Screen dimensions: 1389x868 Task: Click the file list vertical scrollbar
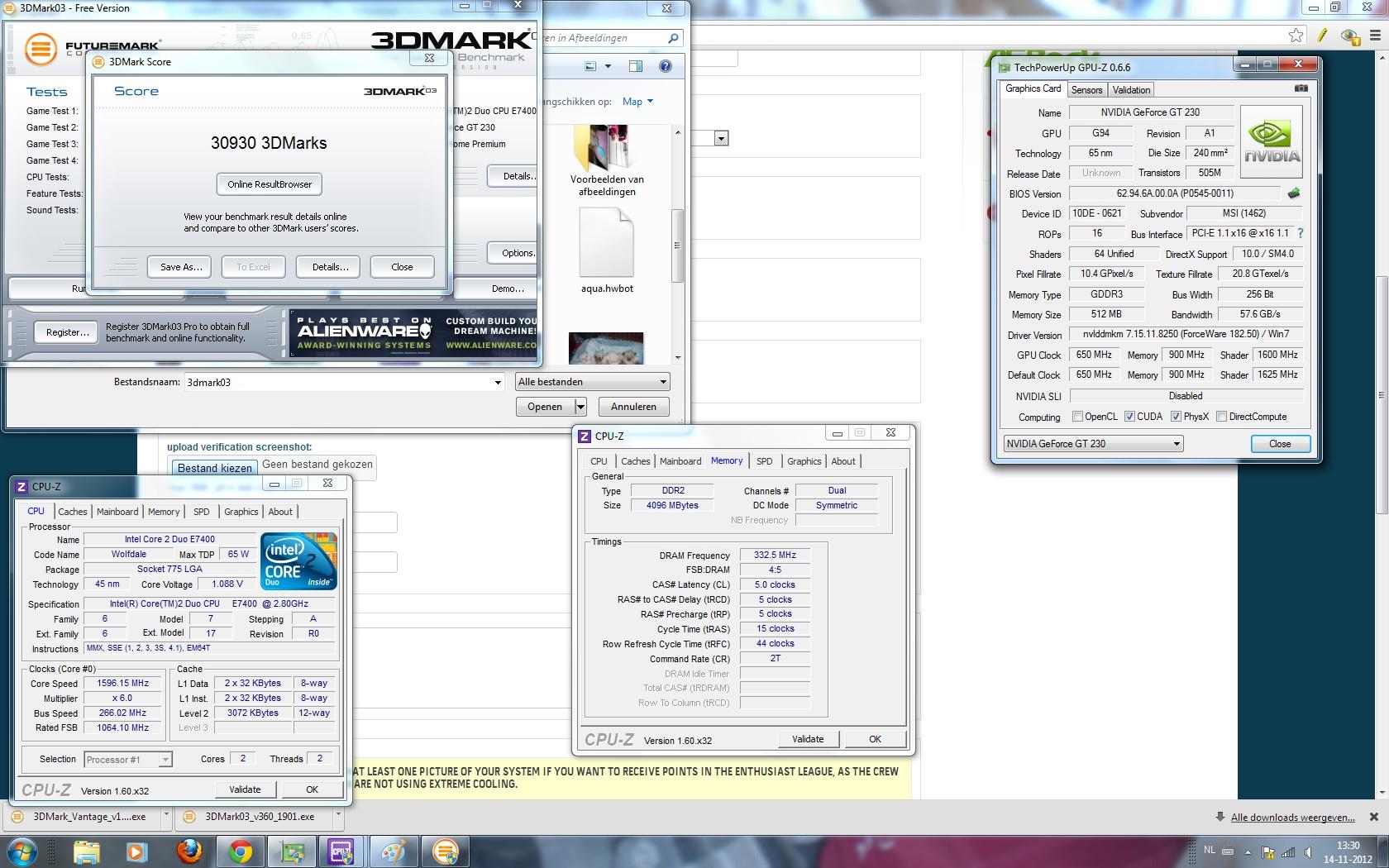click(677, 245)
